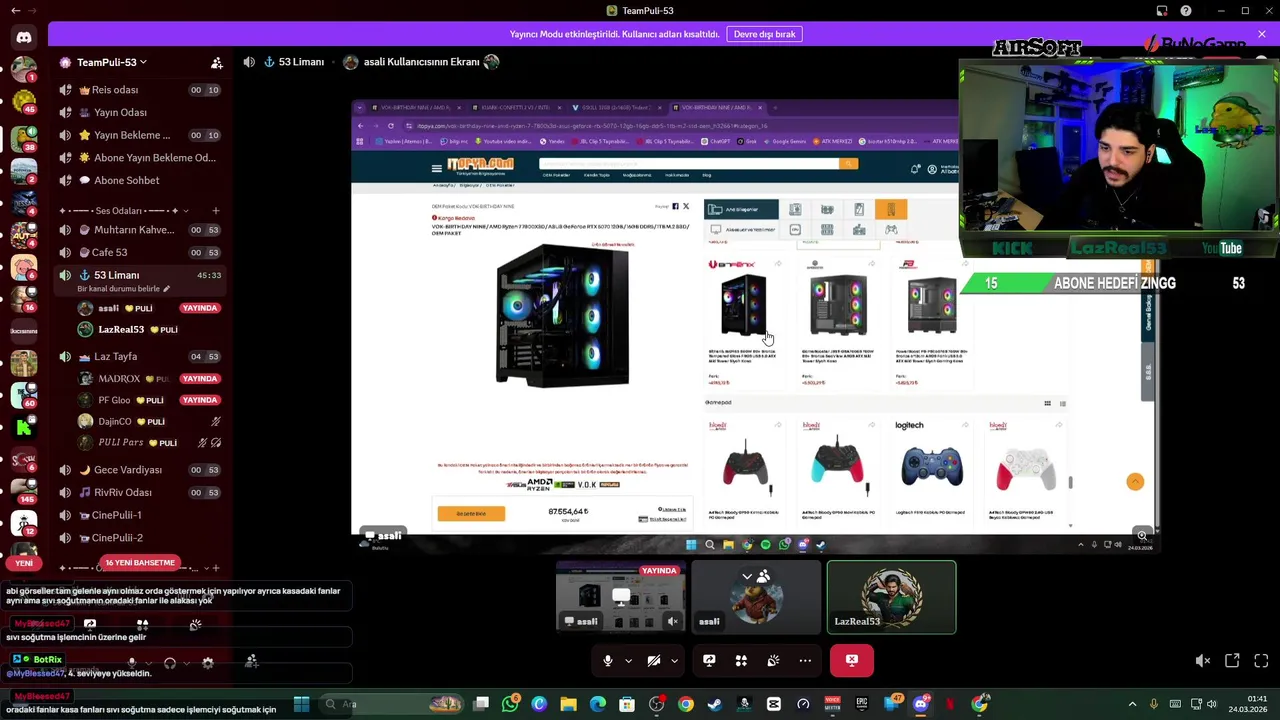
Task: Disconnect from call with red button
Action: 852,660
